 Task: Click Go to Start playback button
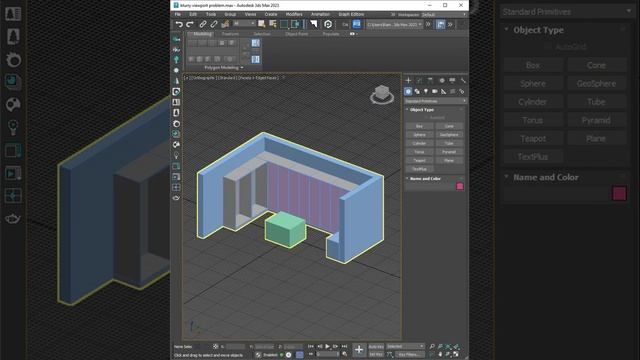(x=311, y=347)
